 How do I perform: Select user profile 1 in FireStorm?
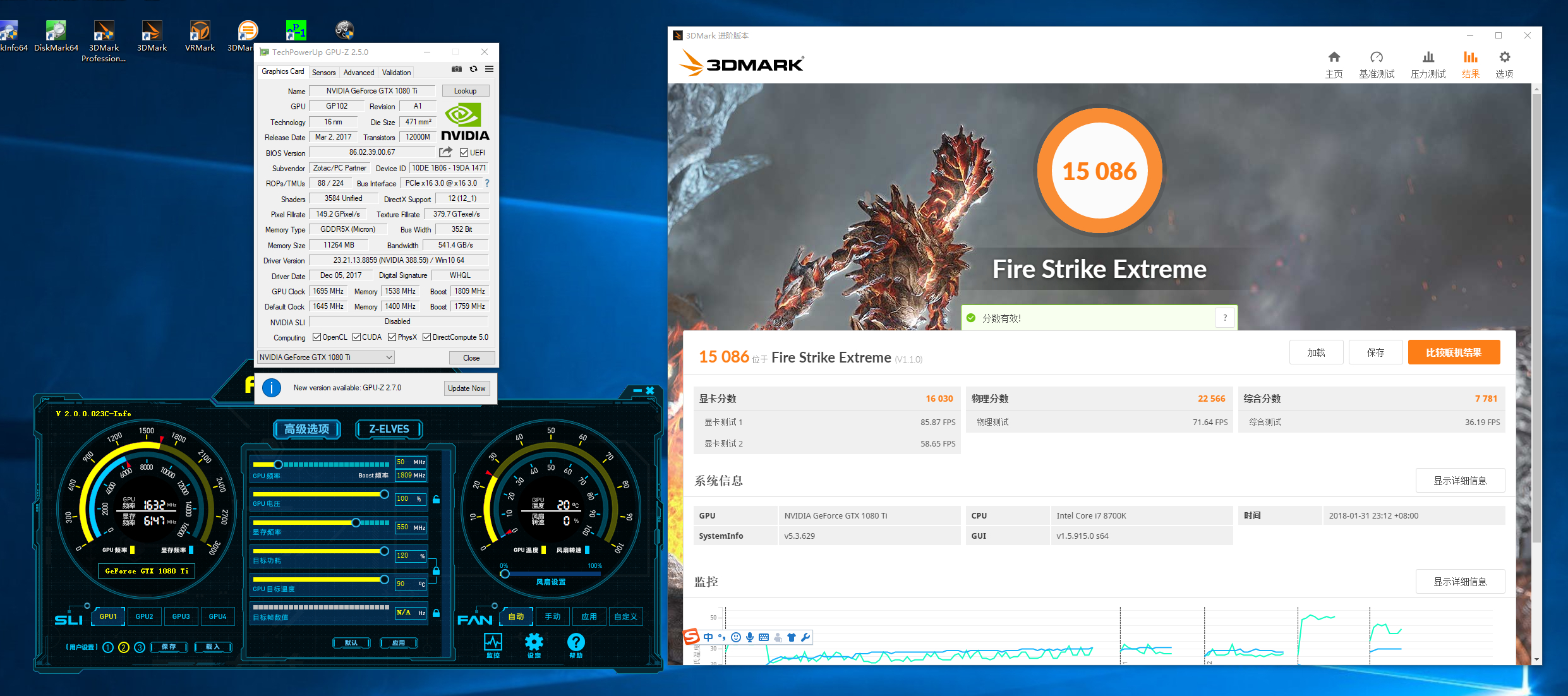click(108, 647)
